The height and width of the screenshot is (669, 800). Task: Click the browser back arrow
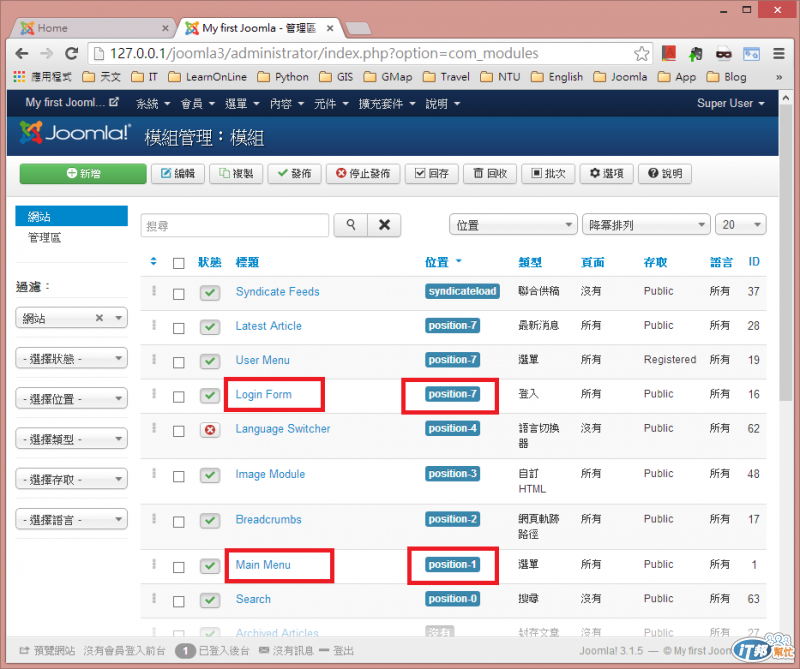(21, 53)
